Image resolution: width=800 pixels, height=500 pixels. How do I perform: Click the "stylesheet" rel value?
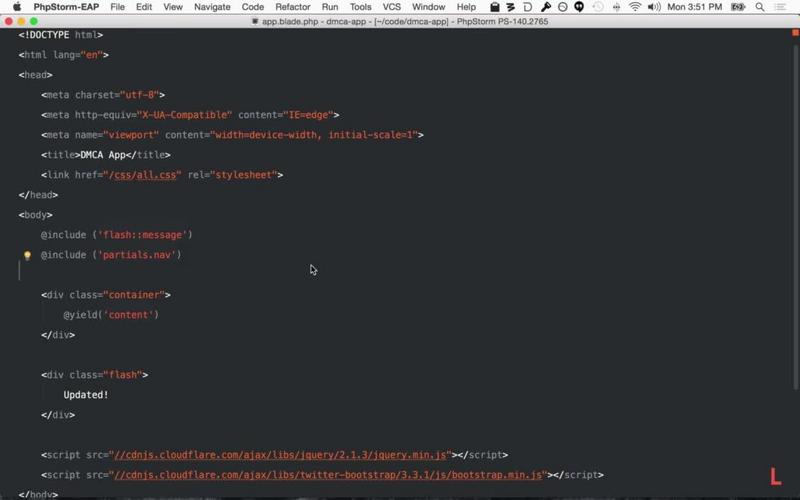[244, 175]
